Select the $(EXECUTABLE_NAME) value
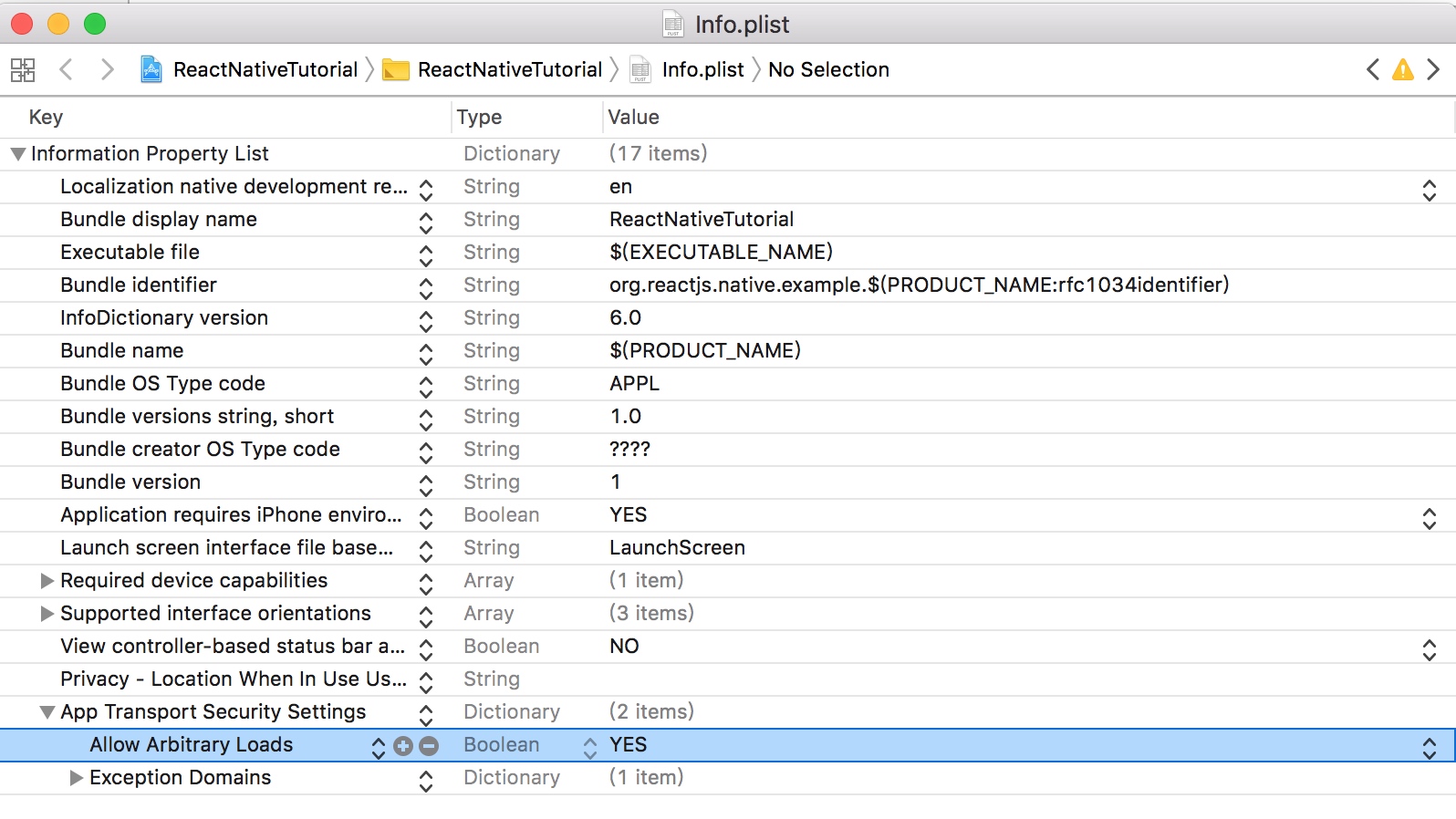Screen dimensions: 1456x819 coord(721,252)
